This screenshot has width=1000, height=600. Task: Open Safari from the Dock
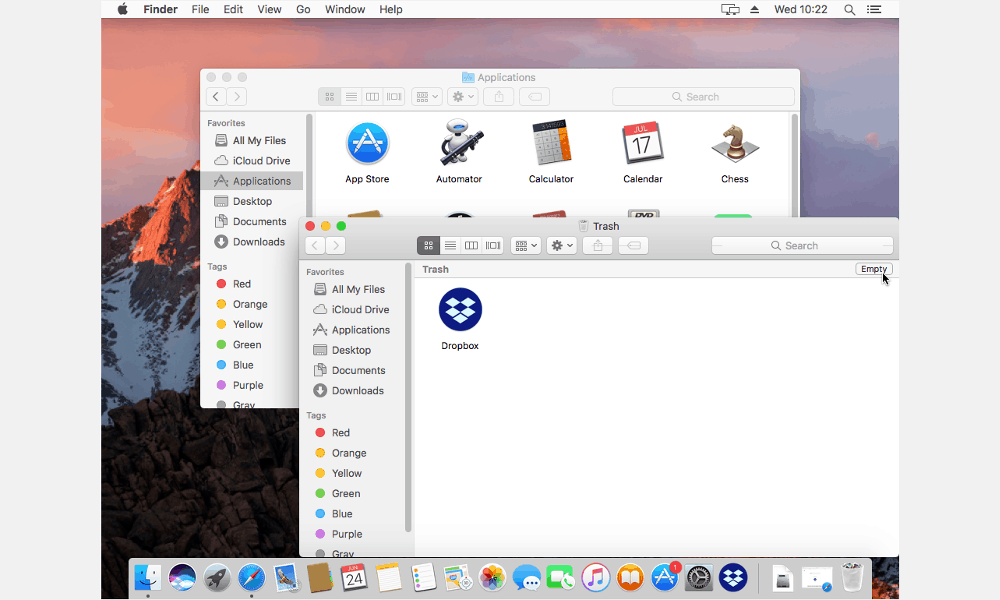click(251, 578)
